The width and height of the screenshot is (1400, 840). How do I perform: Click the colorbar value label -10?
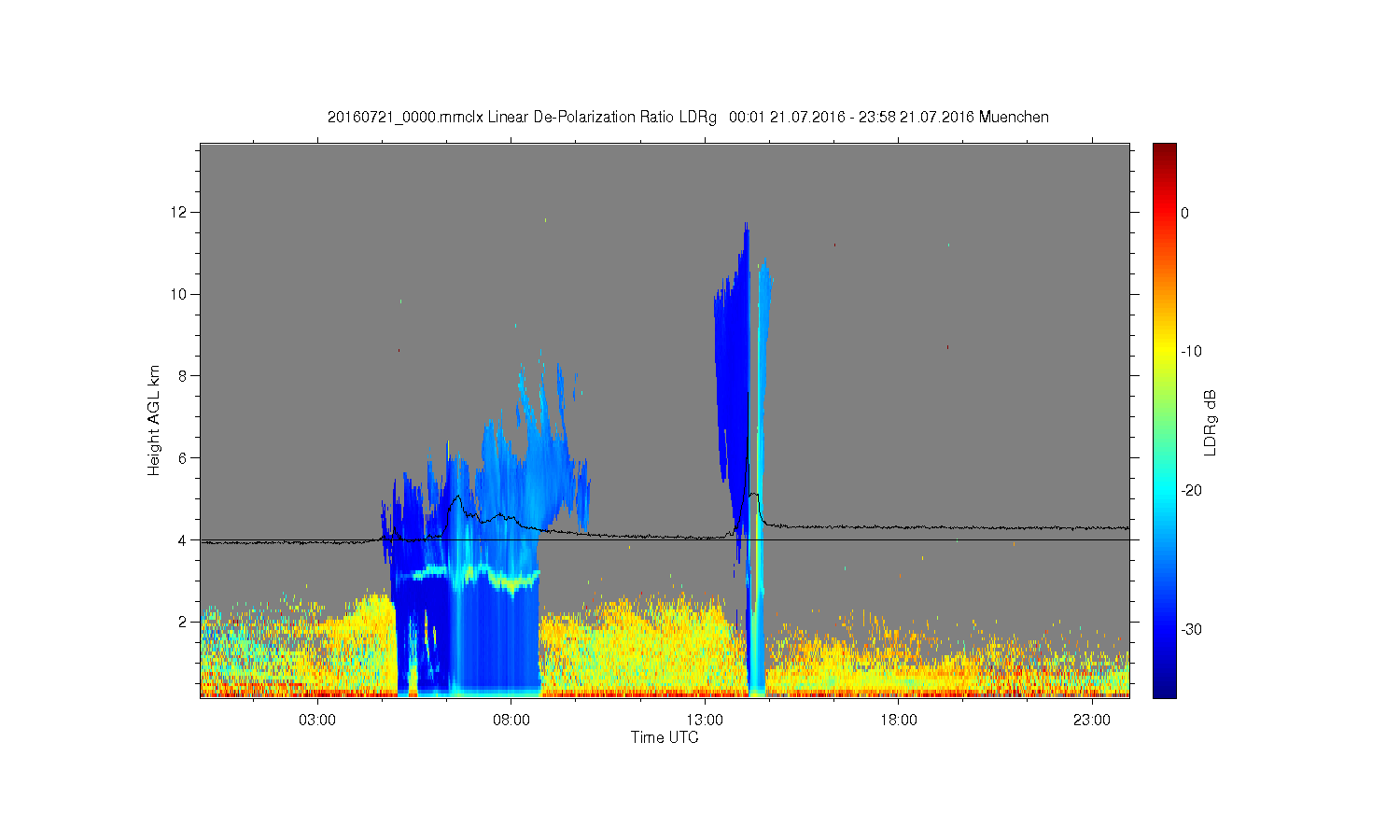point(1190,352)
